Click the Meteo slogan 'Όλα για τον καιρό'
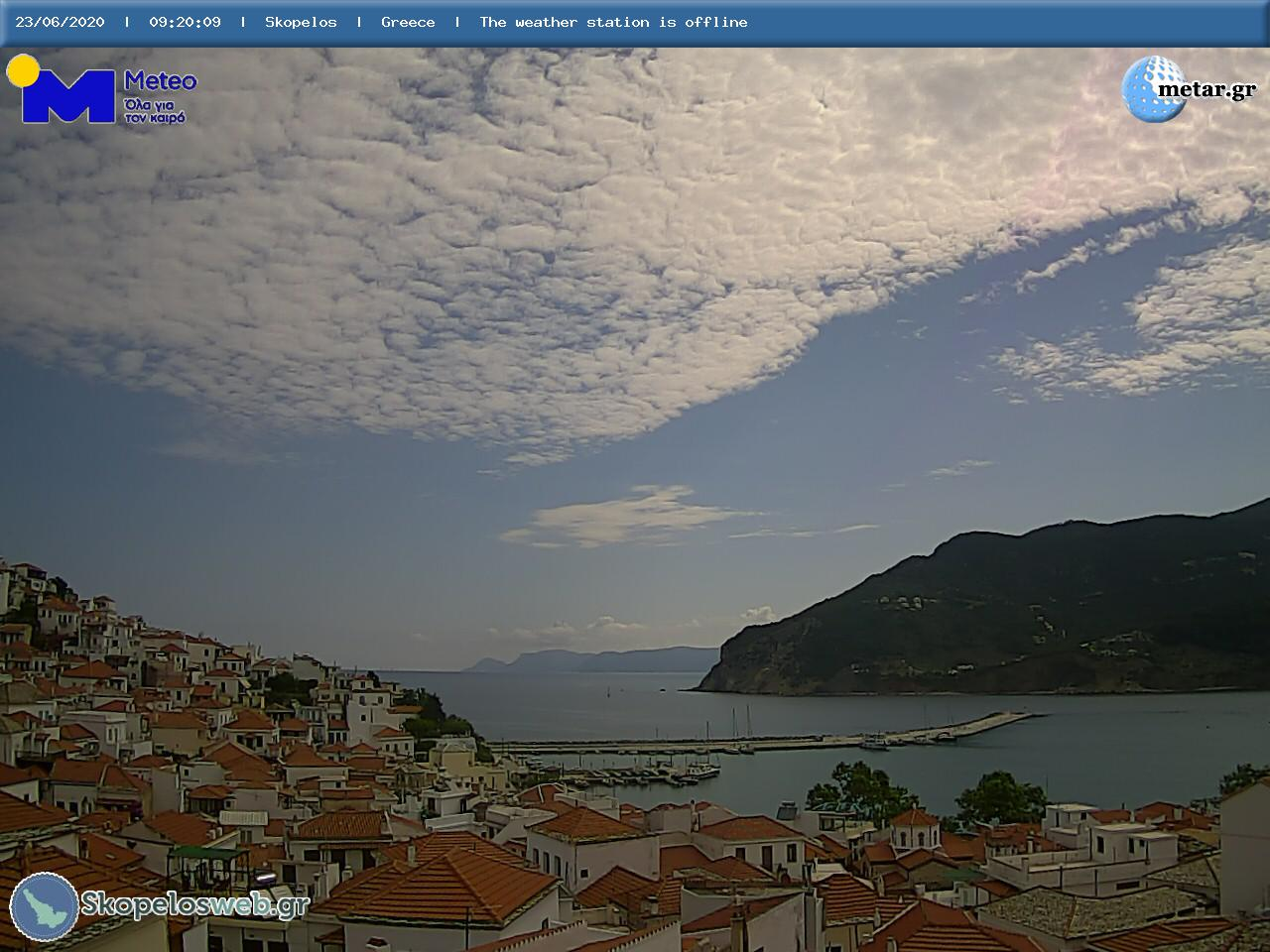 (x=155, y=111)
